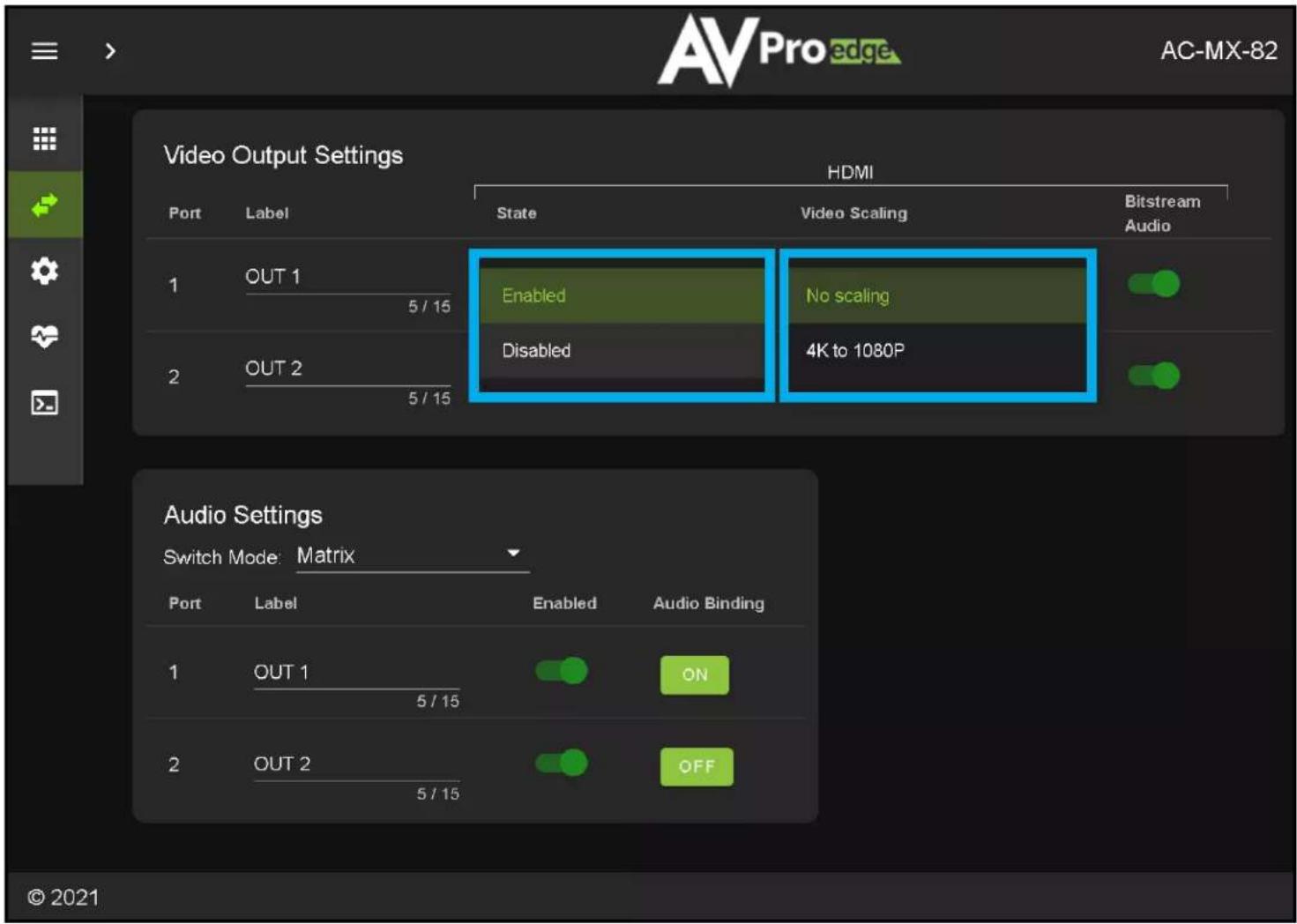
Task: Click the Audio Settings heading
Action: point(242,515)
